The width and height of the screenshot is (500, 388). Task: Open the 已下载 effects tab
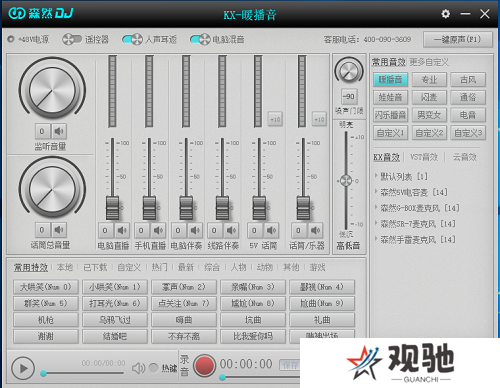tap(95, 267)
